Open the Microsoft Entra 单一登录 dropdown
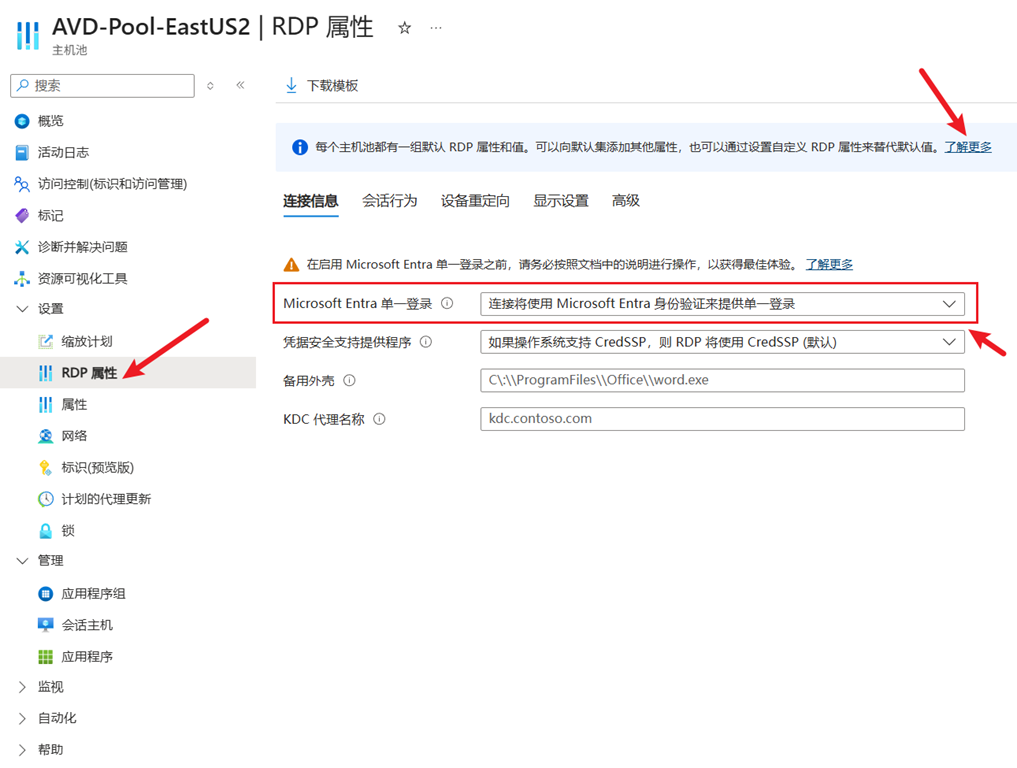Image resolution: width=1017 pixels, height=768 pixels. 722,304
